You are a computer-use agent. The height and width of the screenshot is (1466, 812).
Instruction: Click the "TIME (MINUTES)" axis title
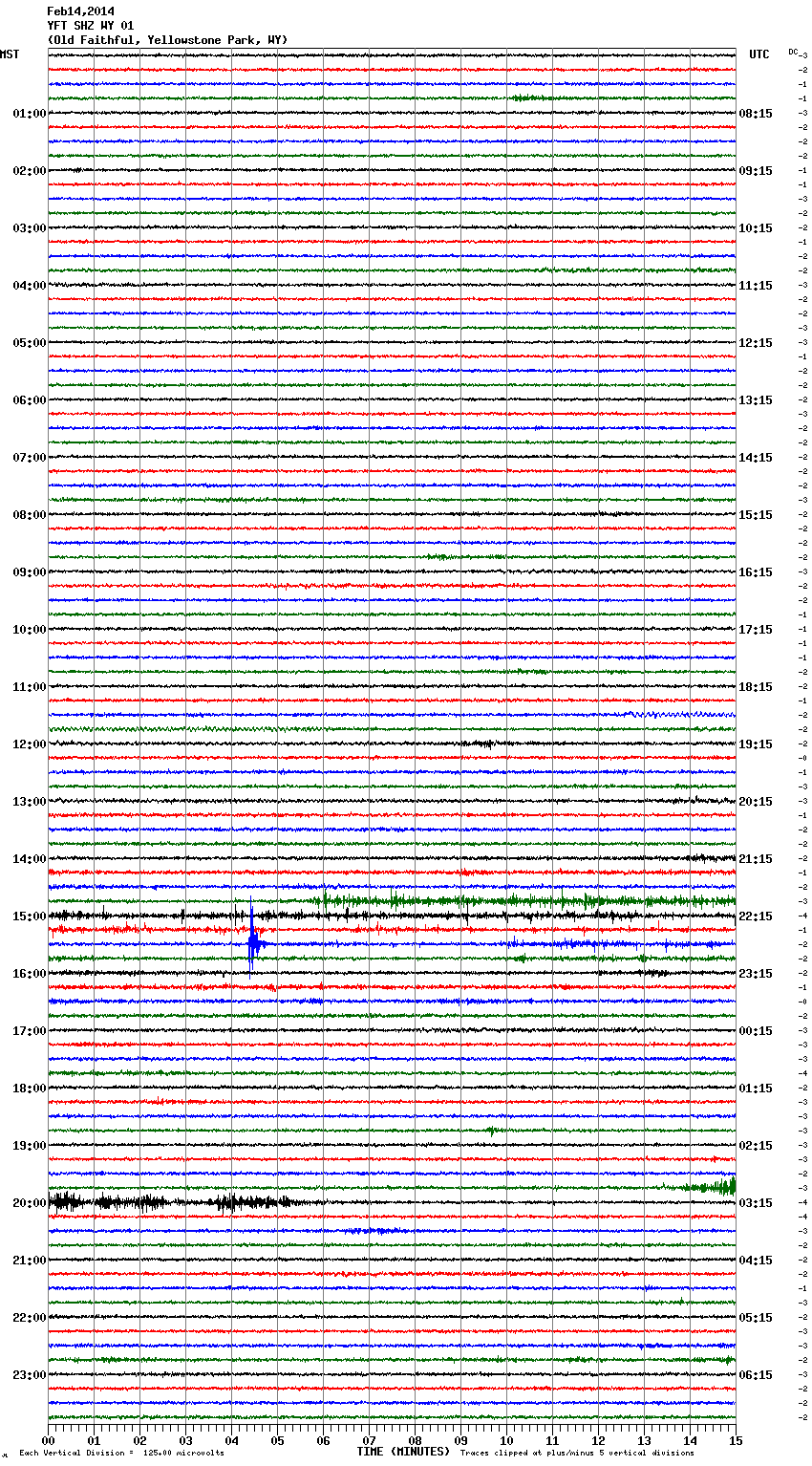403,1452
